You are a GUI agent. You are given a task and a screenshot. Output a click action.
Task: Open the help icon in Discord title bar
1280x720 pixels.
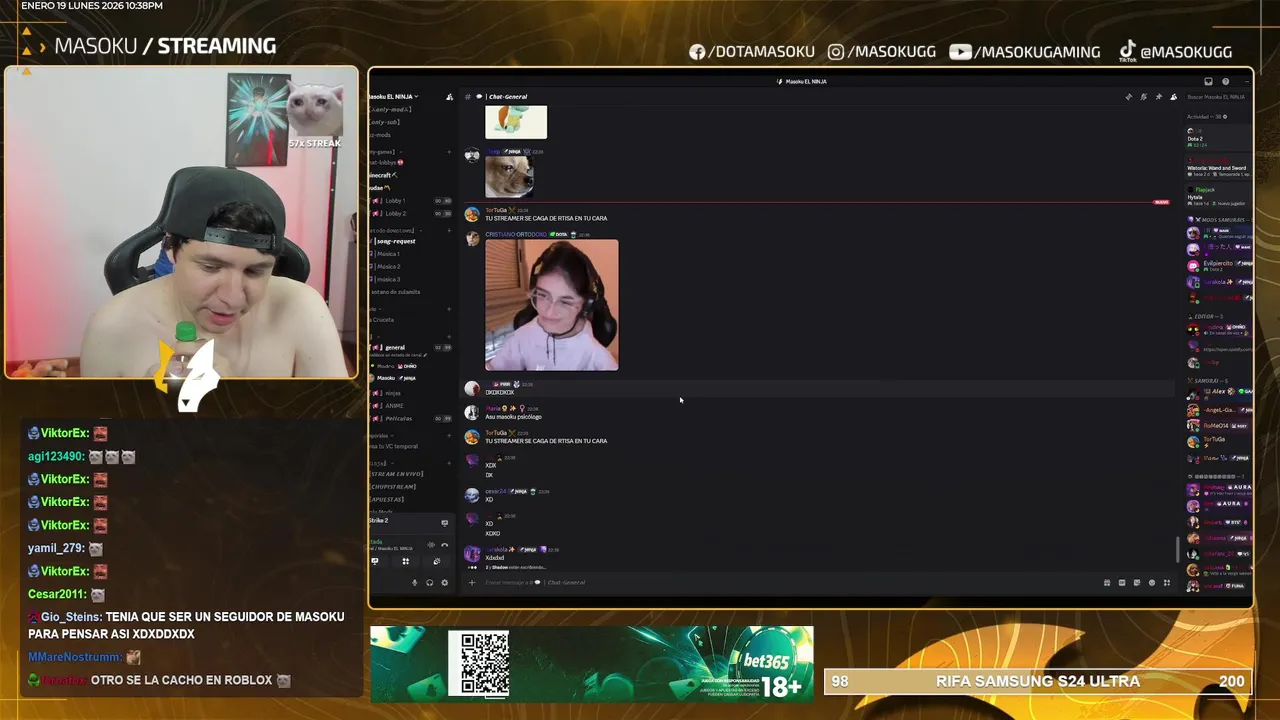1225,81
